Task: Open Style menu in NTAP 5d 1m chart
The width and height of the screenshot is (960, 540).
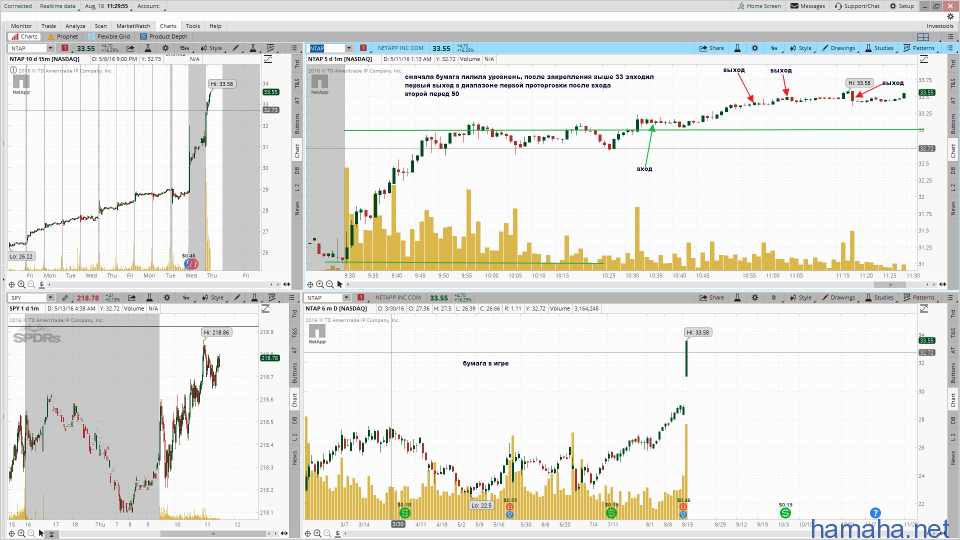Action: 800,48
